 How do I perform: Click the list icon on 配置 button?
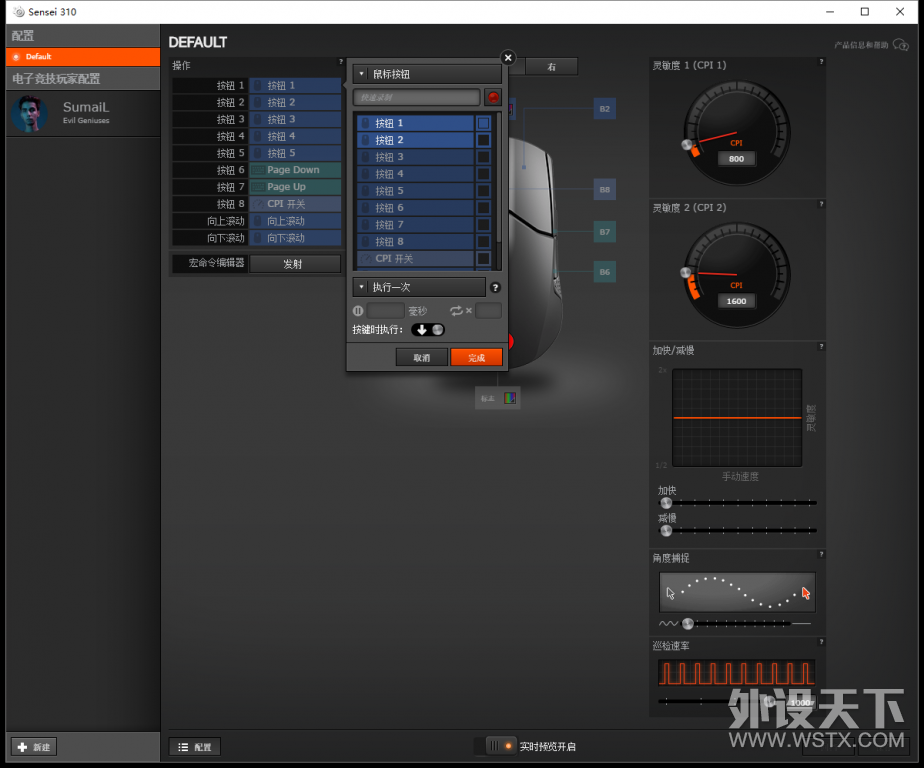[x=183, y=747]
